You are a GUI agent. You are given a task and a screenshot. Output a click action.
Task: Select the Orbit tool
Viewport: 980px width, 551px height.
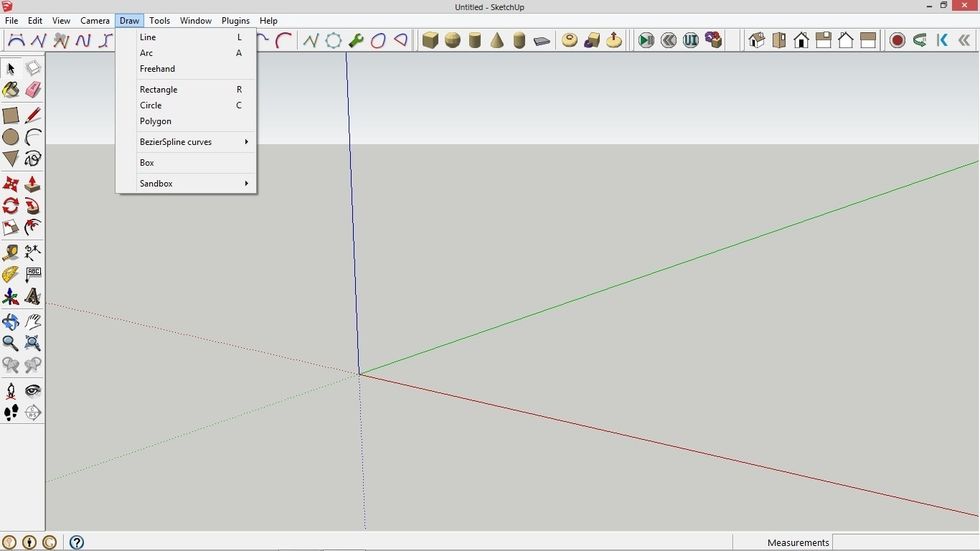(x=11, y=322)
